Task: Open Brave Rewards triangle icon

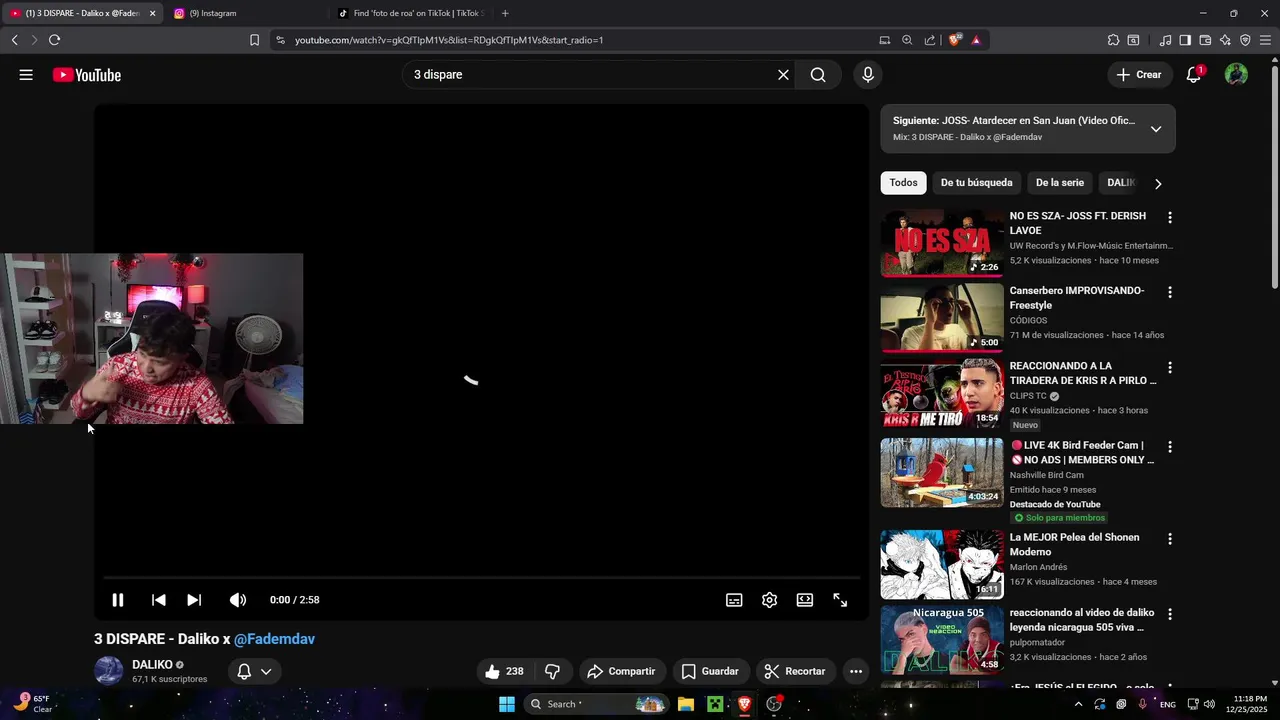Action: (x=976, y=40)
